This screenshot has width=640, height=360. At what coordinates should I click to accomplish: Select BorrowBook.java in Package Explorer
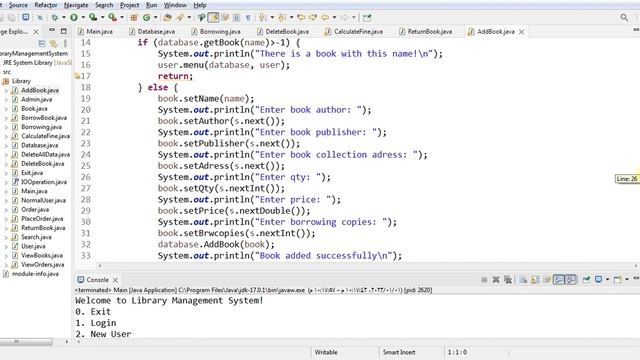(44, 118)
